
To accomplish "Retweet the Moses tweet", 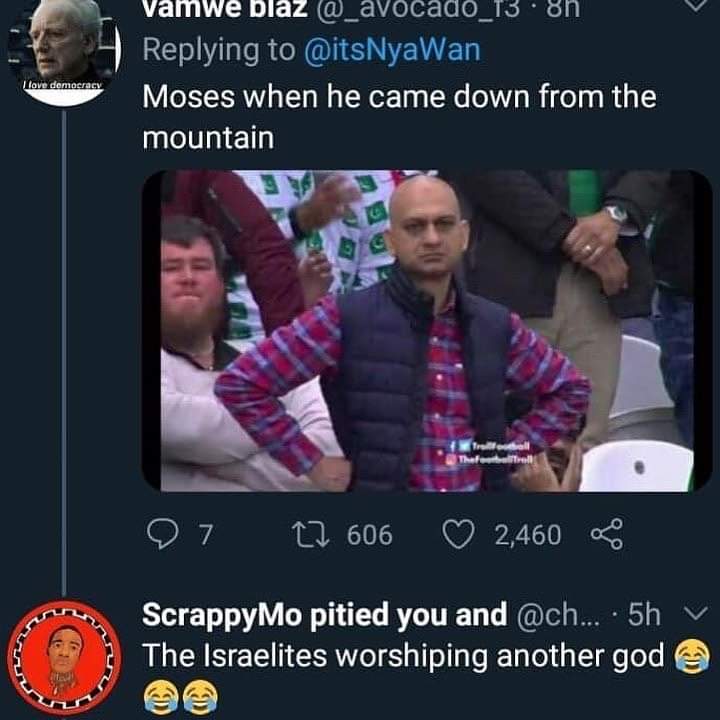I will coord(311,535).
